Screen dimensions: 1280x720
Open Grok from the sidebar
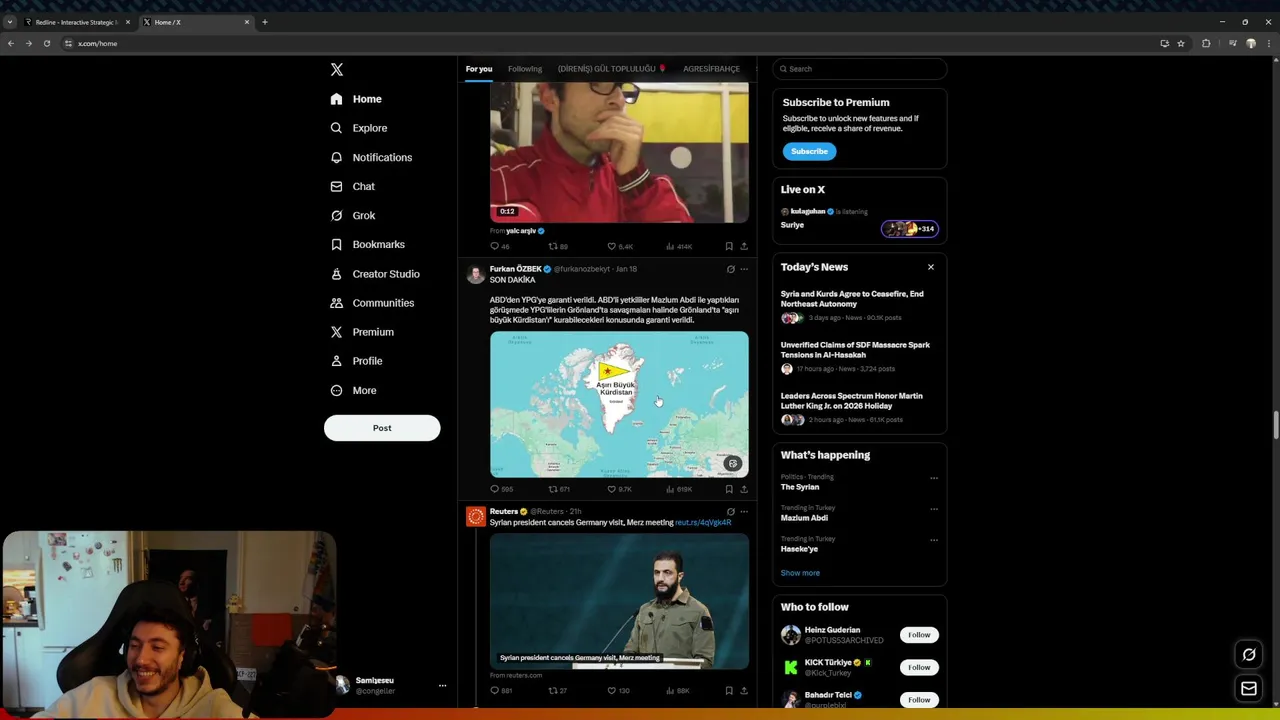coord(352,215)
